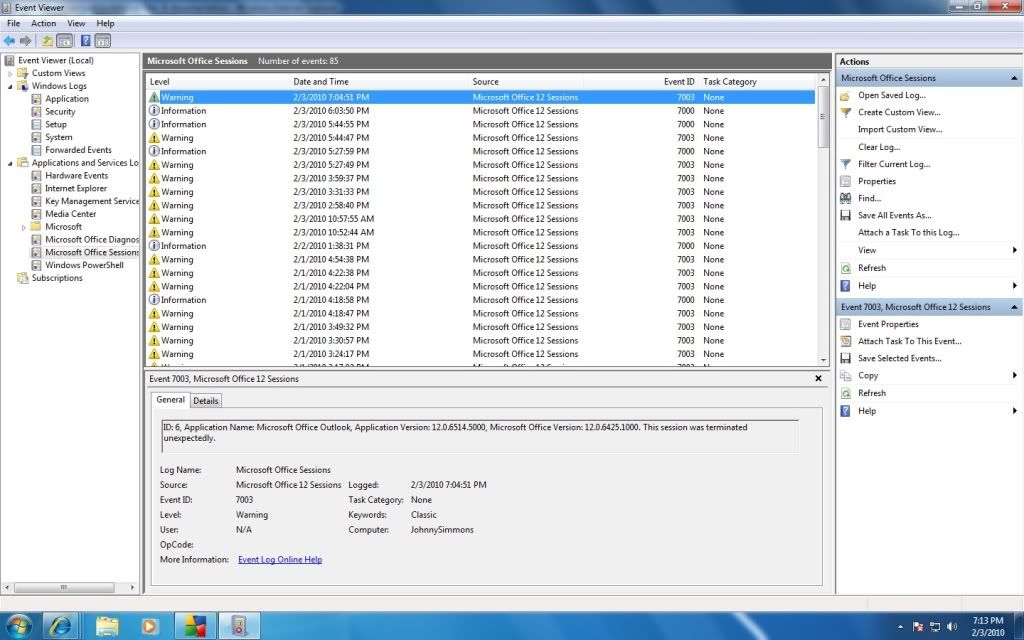1024x640 pixels.
Task: Click the Up one level toolbar icon
Action: [47, 41]
